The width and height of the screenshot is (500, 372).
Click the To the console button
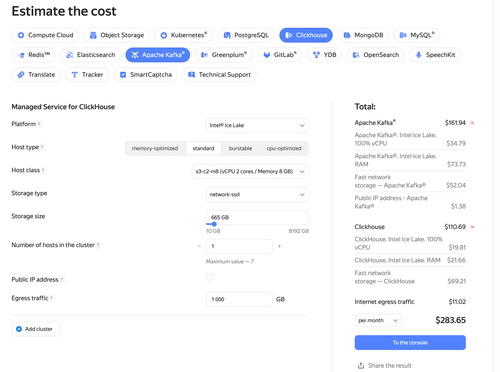tap(410, 343)
